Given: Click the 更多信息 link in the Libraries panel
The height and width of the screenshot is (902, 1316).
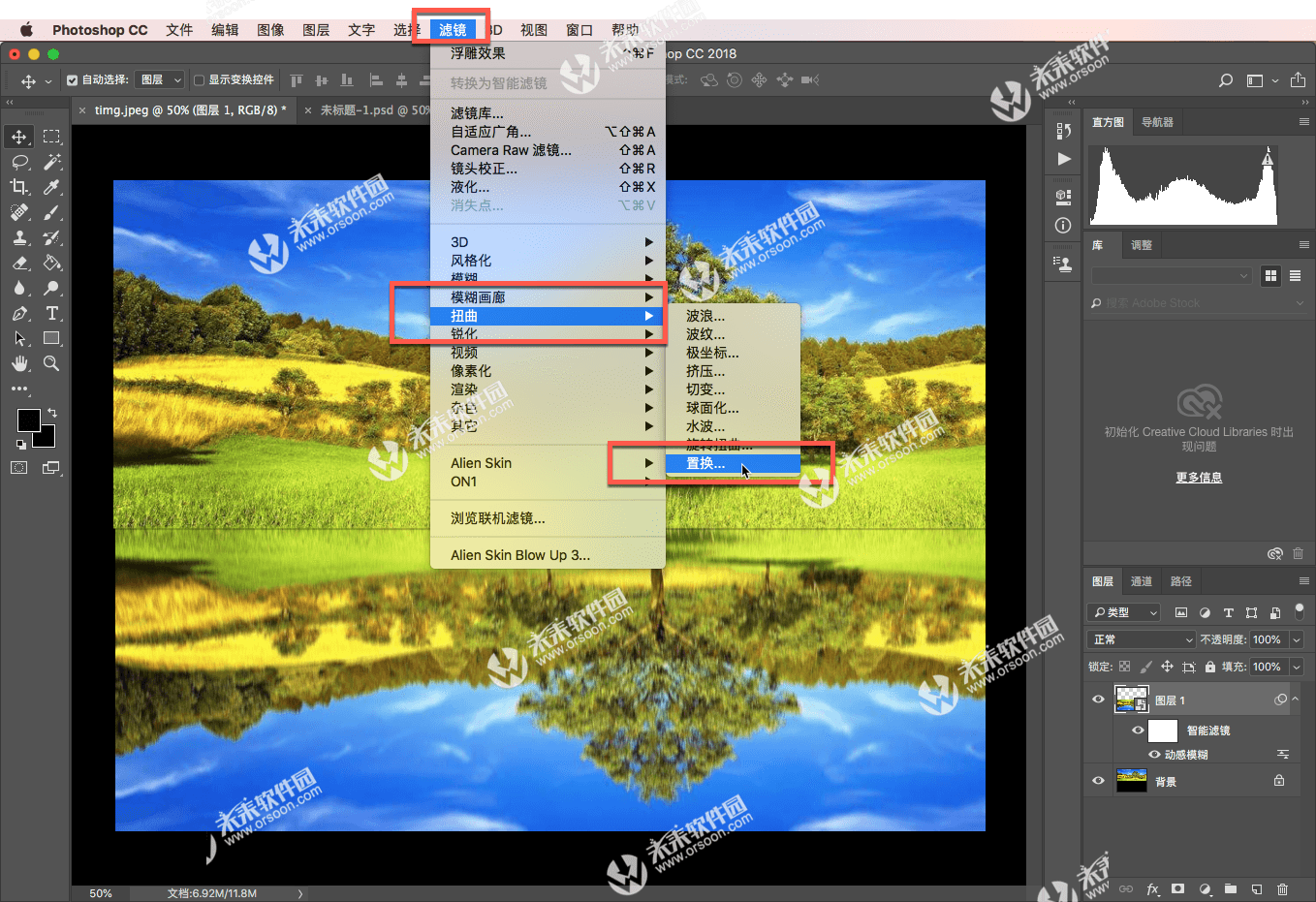Looking at the screenshot, I should (1199, 478).
